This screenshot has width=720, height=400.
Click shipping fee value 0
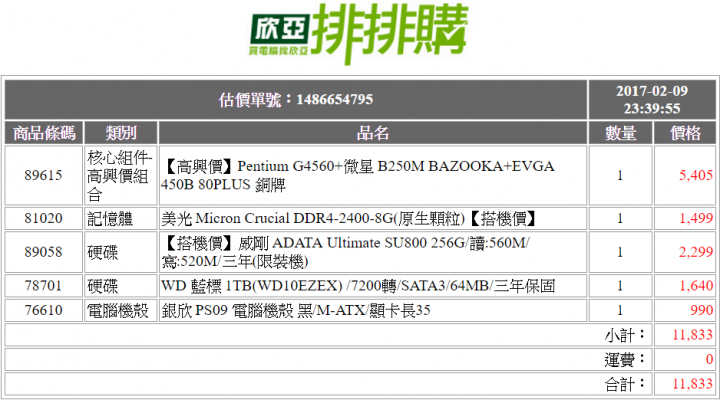(709, 359)
